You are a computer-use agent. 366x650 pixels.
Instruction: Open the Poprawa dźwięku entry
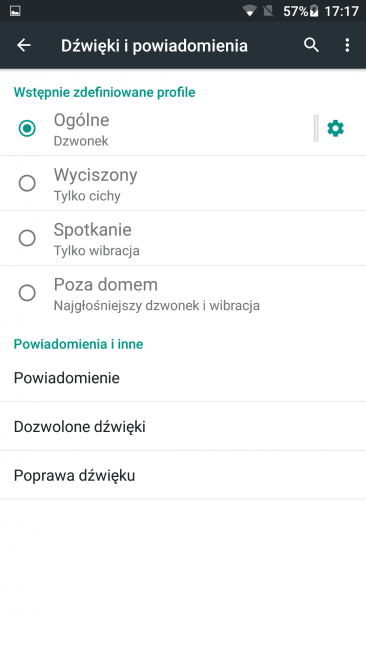coord(183,475)
